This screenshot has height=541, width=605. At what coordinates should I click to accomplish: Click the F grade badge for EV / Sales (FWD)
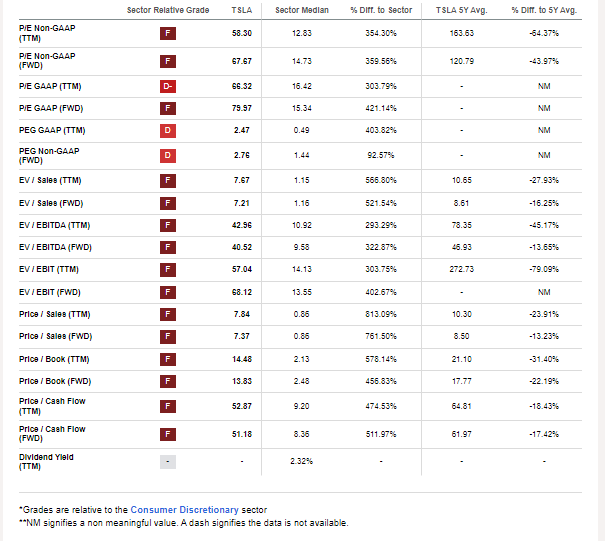click(x=168, y=203)
